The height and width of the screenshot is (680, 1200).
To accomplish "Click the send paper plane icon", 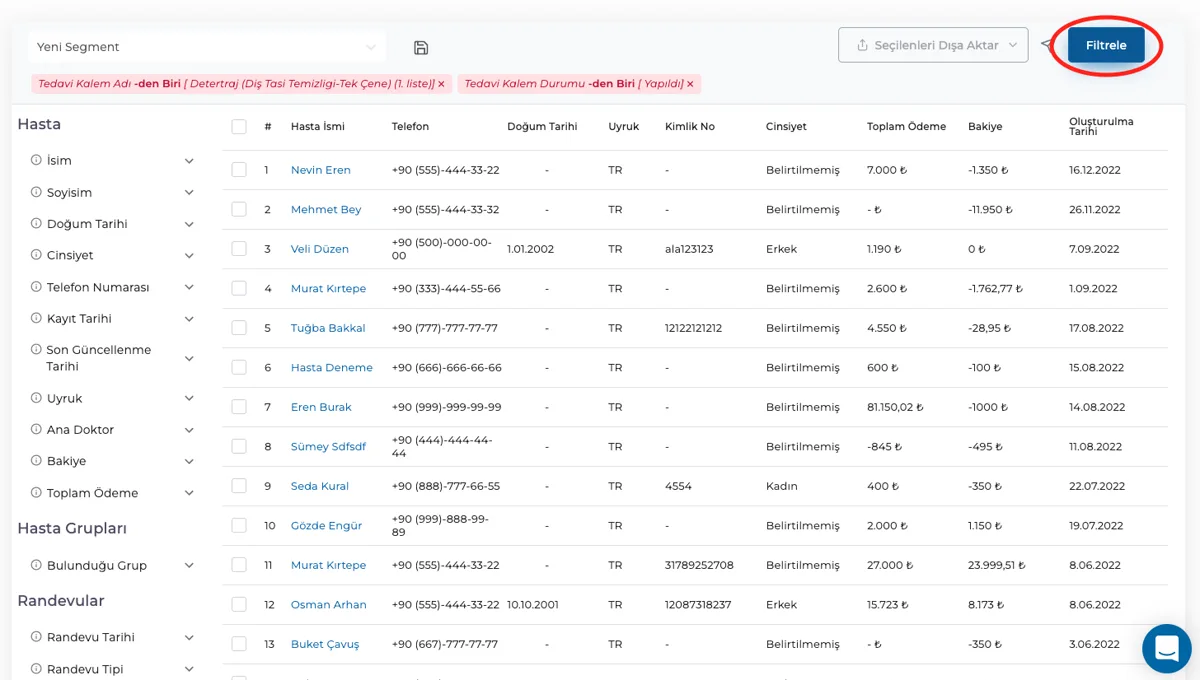I will [x=1046, y=45].
